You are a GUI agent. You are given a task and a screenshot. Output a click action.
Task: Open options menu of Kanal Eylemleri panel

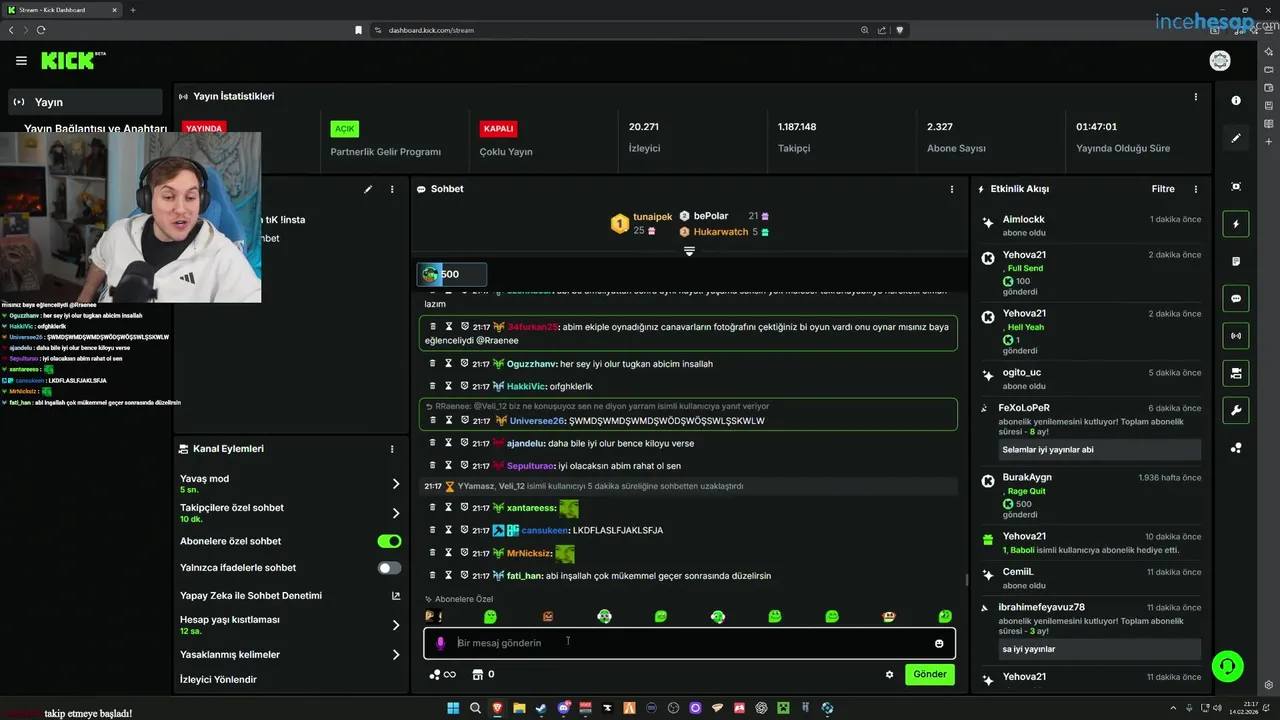pos(392,449)
